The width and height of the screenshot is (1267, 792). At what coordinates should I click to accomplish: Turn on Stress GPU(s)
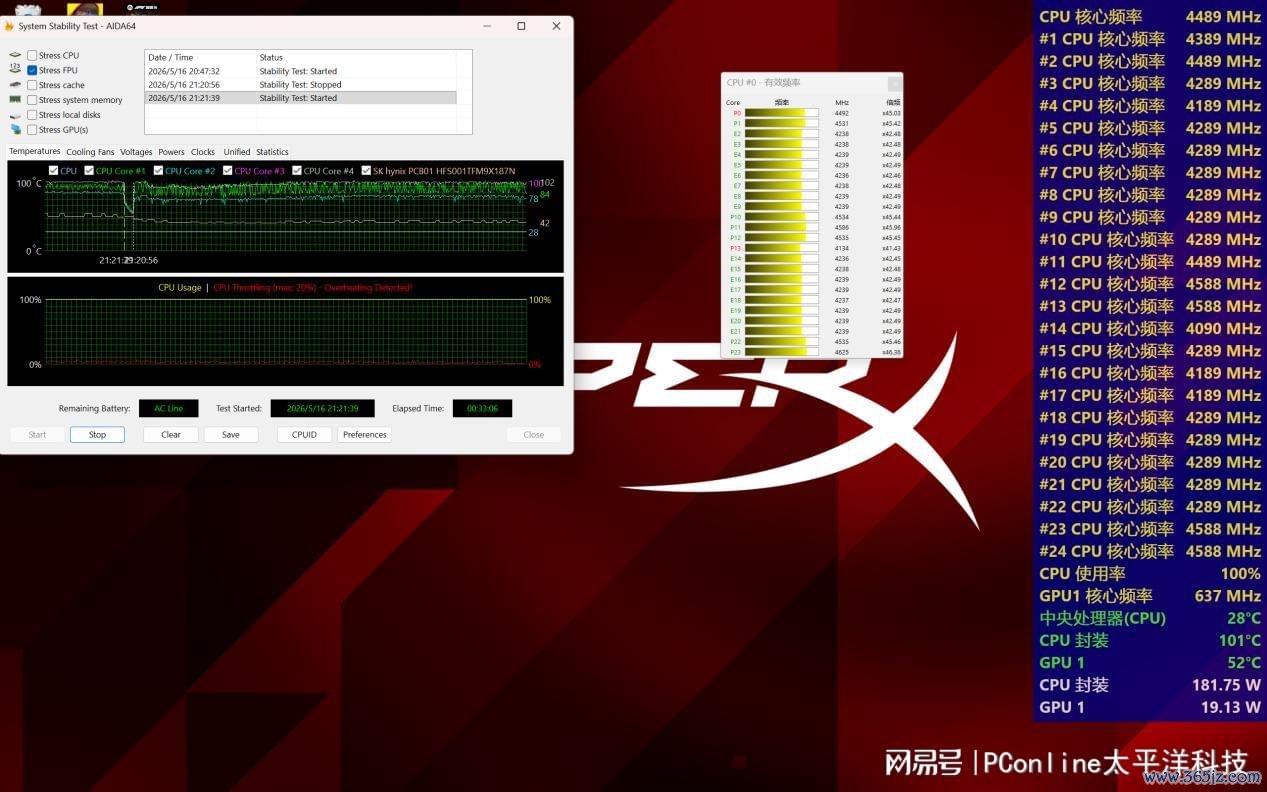[x=32, y=130]
